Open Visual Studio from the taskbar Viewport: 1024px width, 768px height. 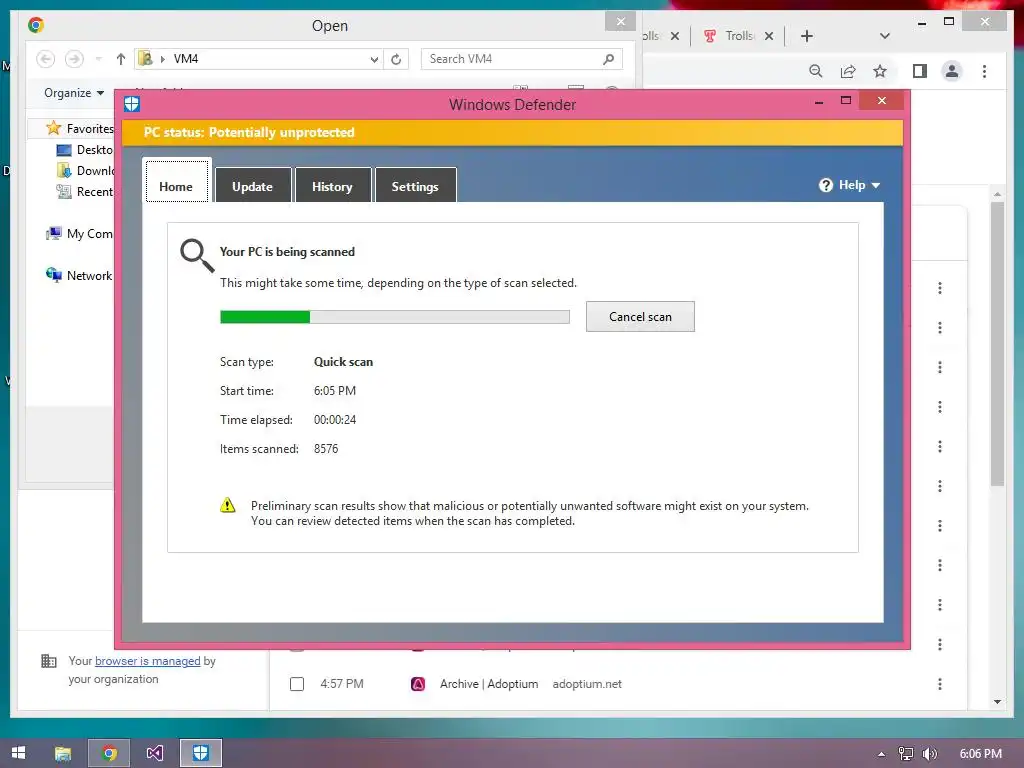click(x=155, y=754)
